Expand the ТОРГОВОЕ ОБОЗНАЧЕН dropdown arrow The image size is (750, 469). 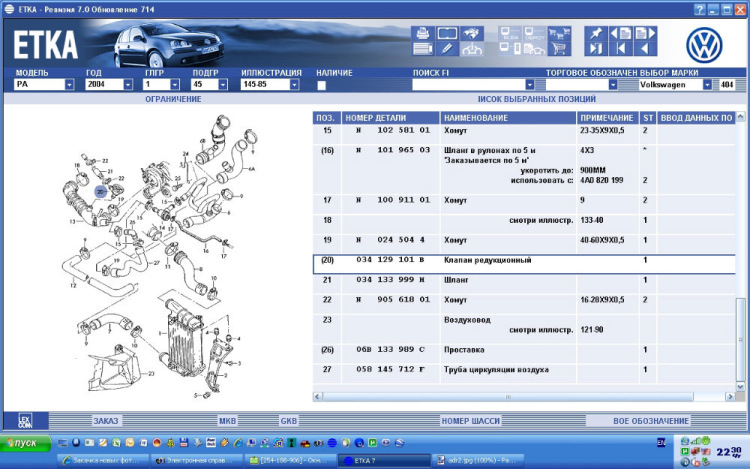pos(613,85)
